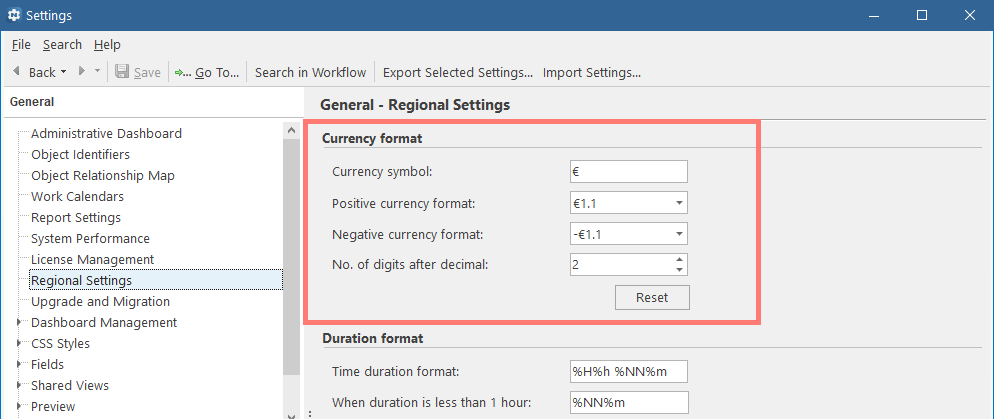Expand the CSS Styles tree node
Screen dimensions: 994x419
click(x=19, y=344)
